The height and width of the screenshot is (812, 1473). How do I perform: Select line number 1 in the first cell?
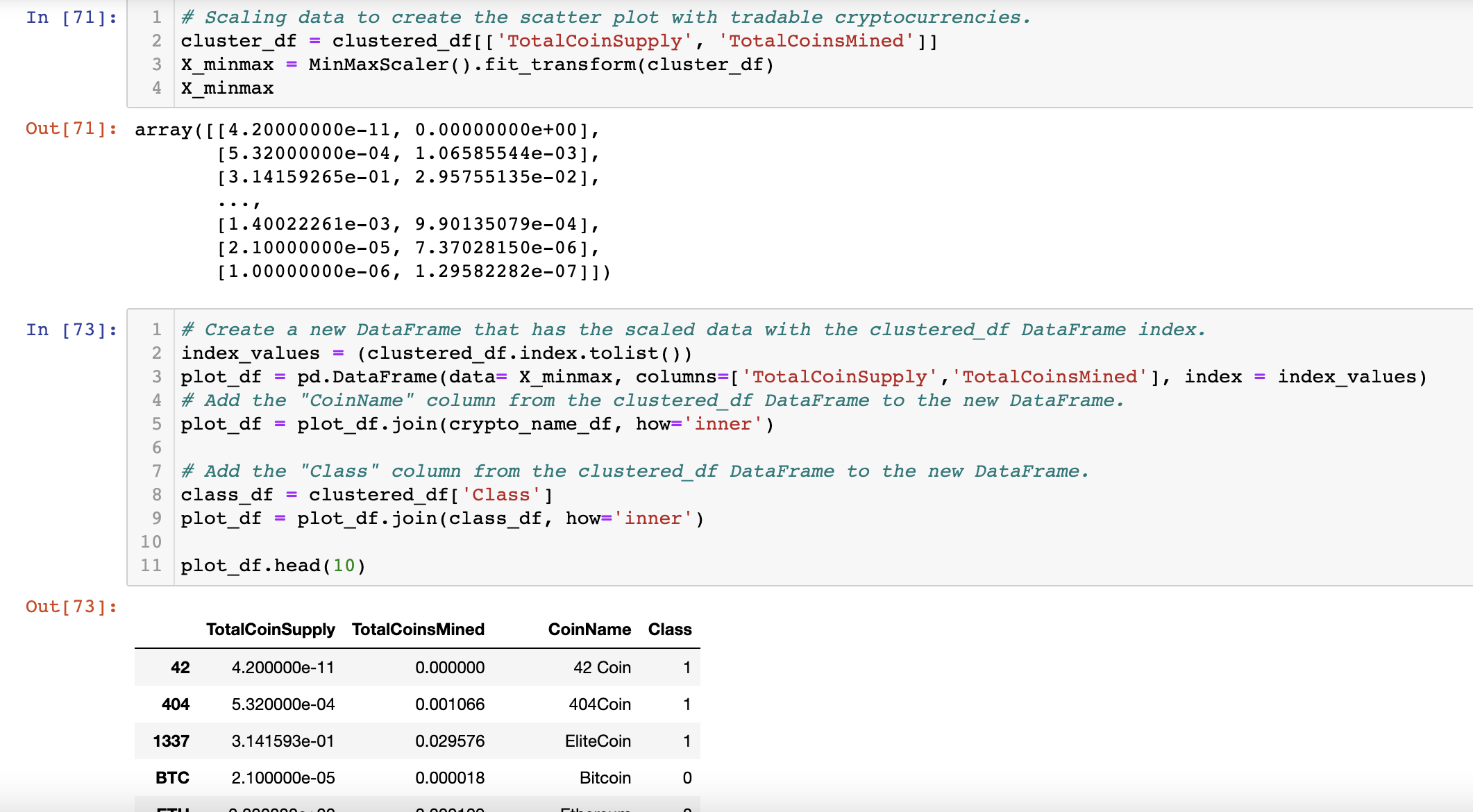(x=157, y=17)
